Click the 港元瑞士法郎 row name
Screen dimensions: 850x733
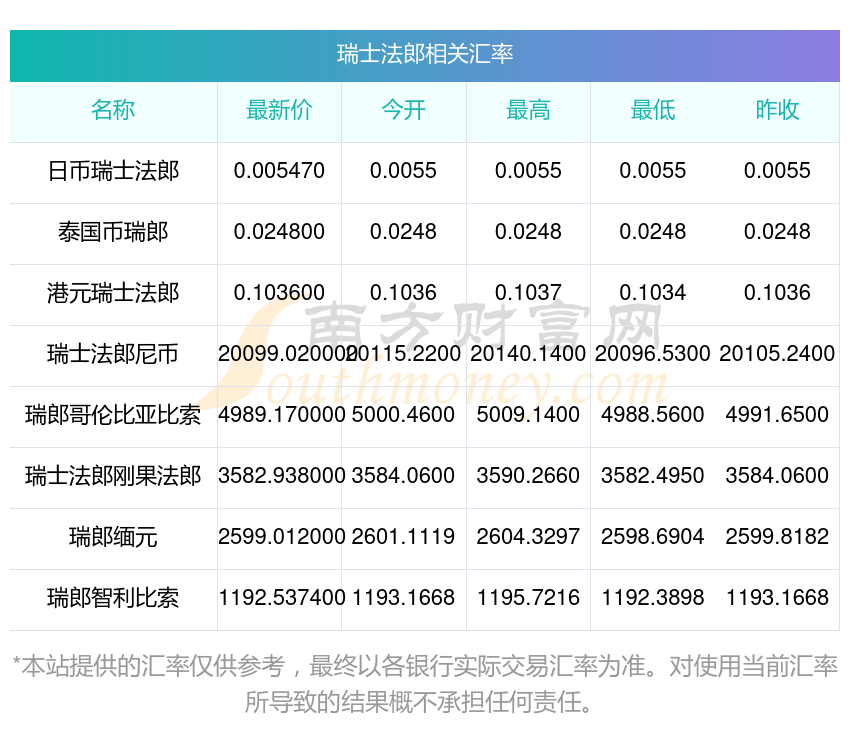pyautogui.click(x=113, y=293)
